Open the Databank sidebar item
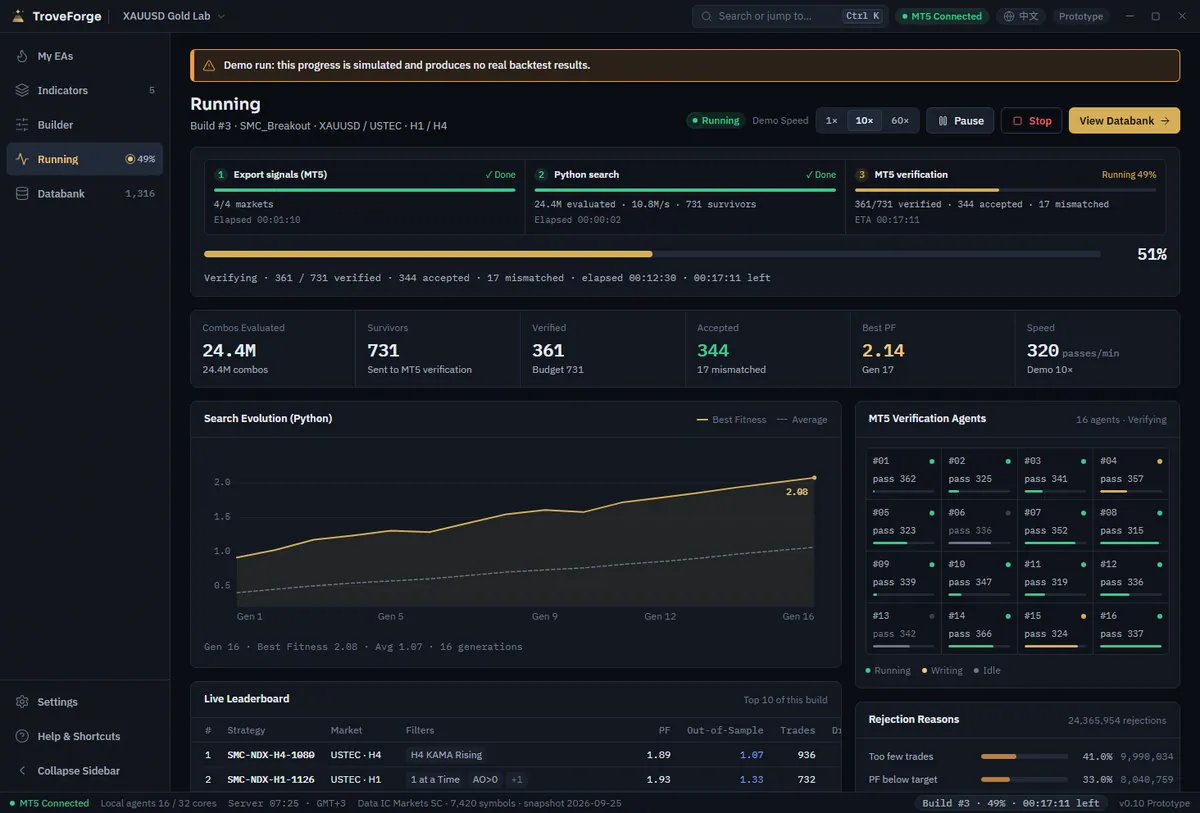The height and width of the screenshot is (813, 1200). tap(85, 193)
